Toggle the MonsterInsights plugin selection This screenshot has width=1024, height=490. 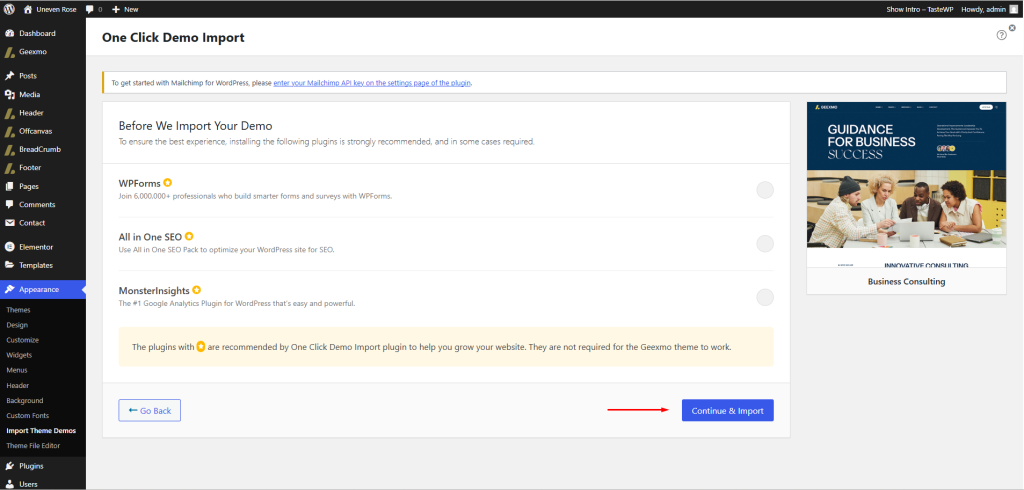click(x=764, y=297)
